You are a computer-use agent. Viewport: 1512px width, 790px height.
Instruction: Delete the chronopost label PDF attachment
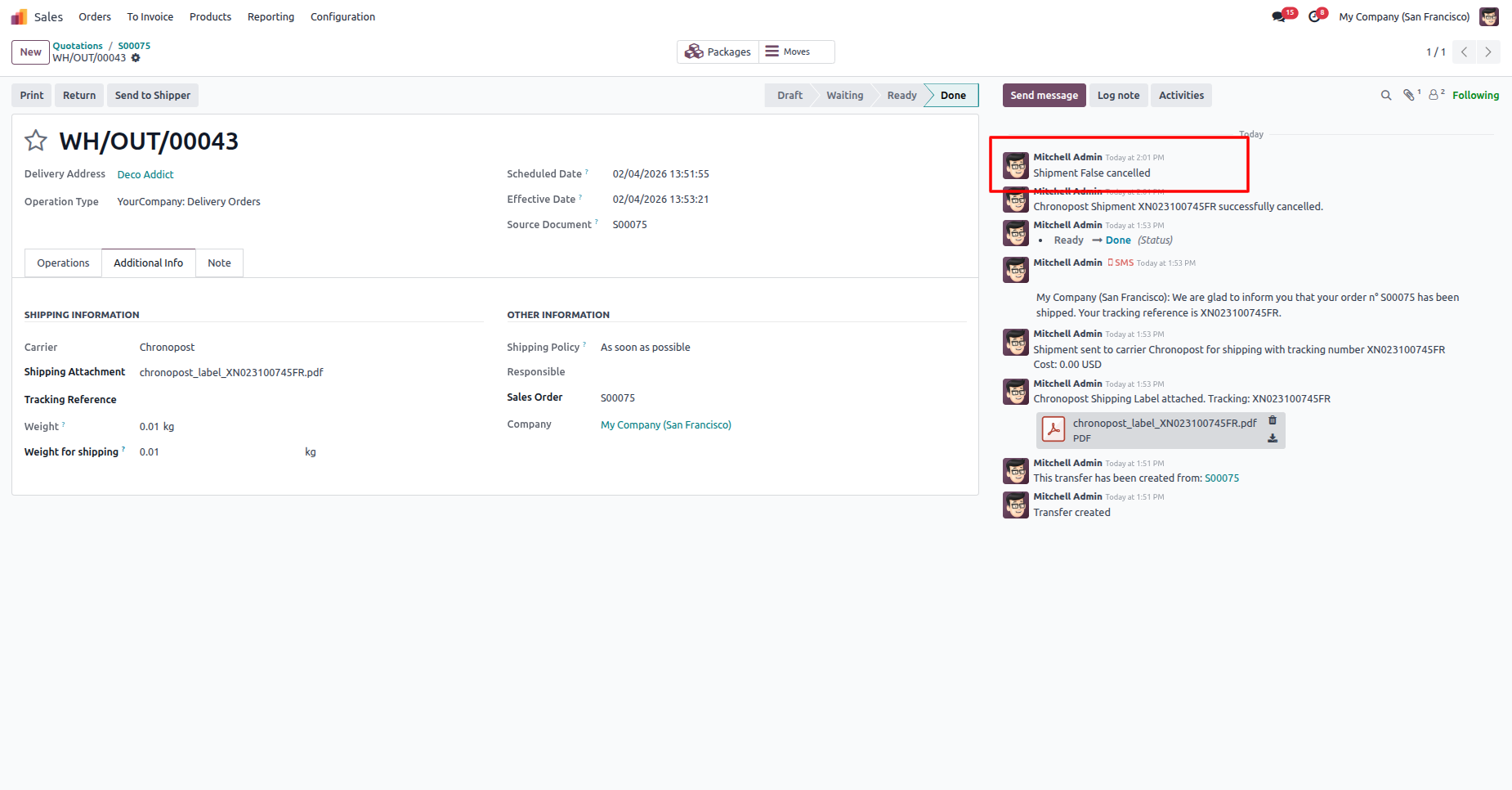1273,420
